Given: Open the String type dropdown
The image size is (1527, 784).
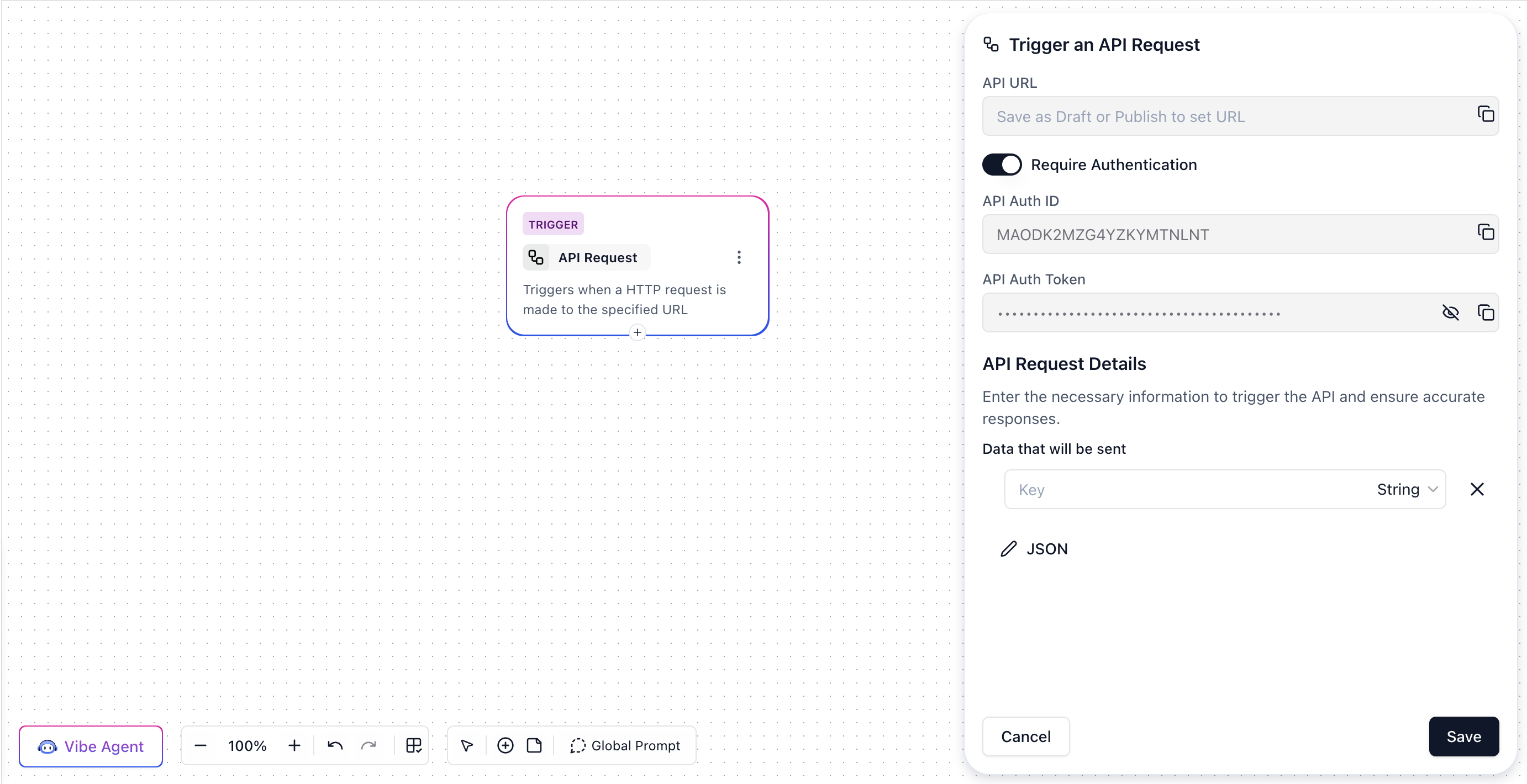Looking at the screenshot, I should 1407,490.
